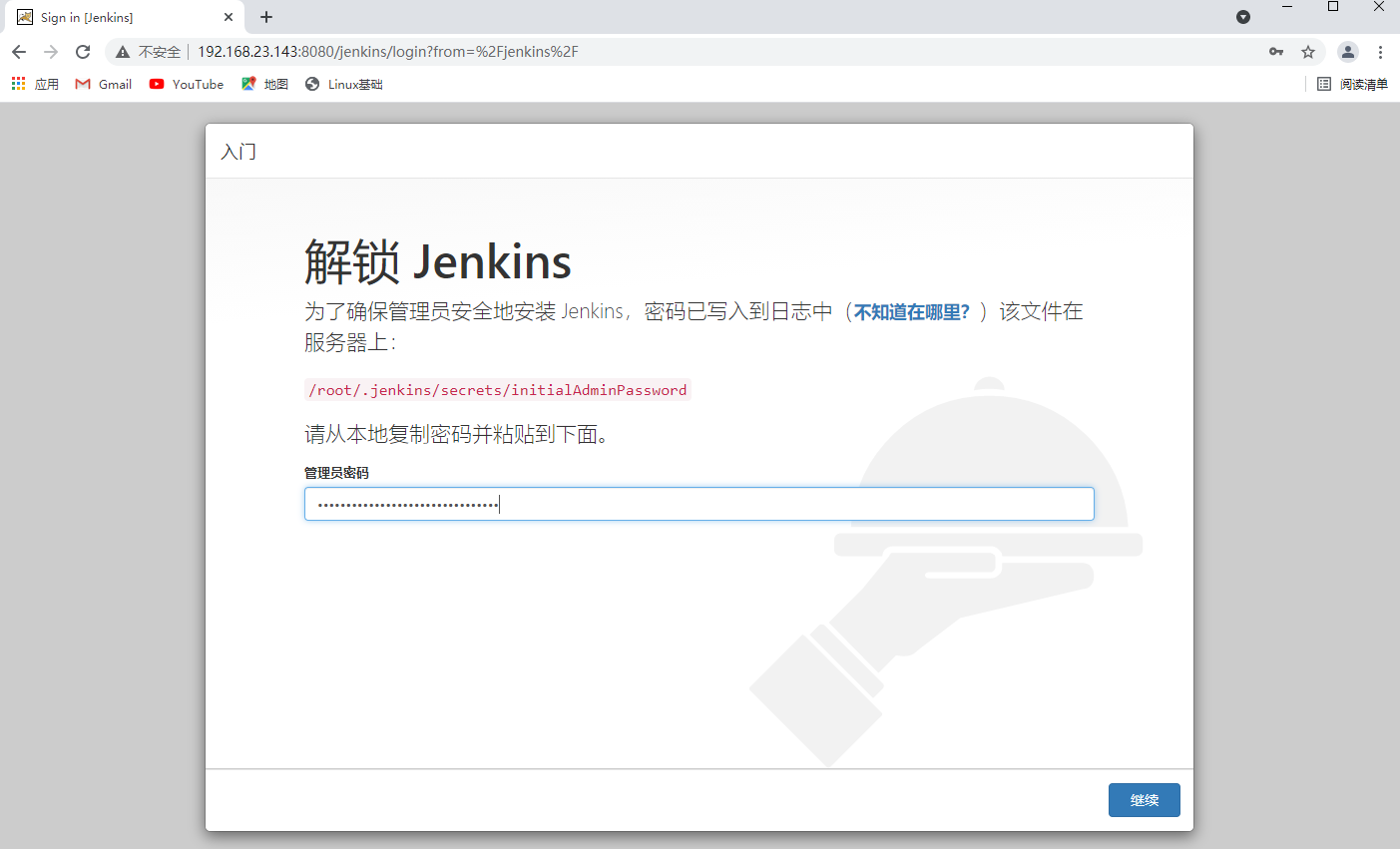The height and width of the screenshot is (849, 1400).
Task: Open Chrome's three-dot menu
Action: point(1381,52)
